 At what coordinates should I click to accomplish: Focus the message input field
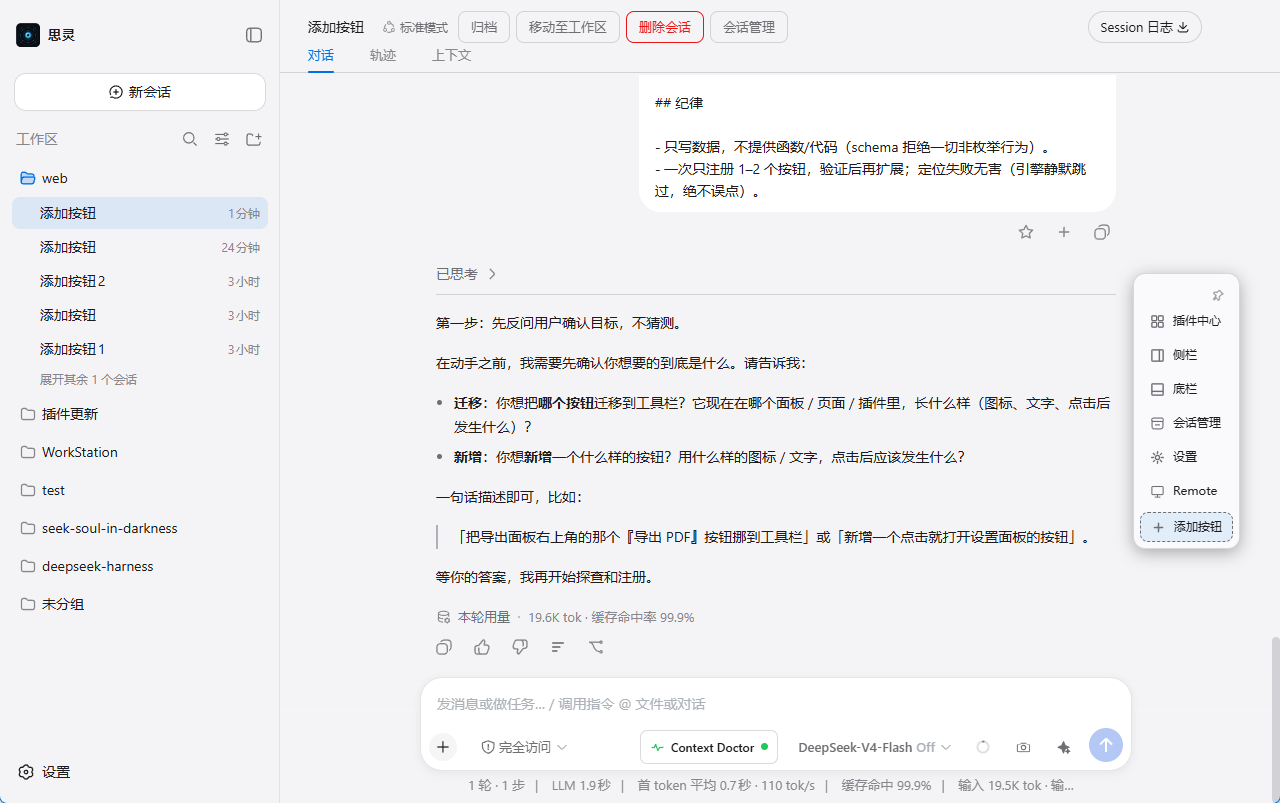click(x=775, y=704)
